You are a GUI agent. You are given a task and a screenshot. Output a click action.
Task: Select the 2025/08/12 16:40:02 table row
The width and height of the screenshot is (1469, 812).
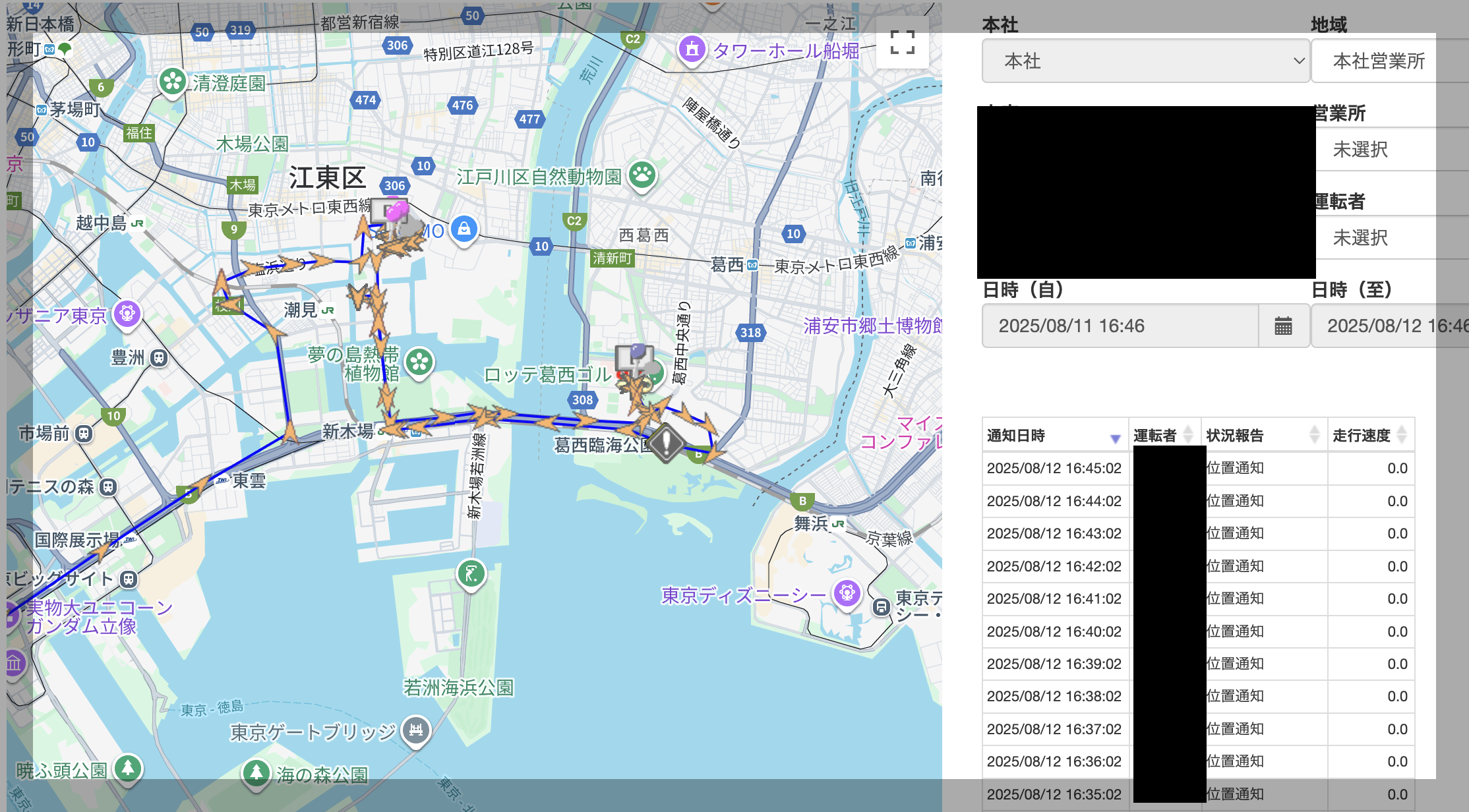coord(1054,631)
